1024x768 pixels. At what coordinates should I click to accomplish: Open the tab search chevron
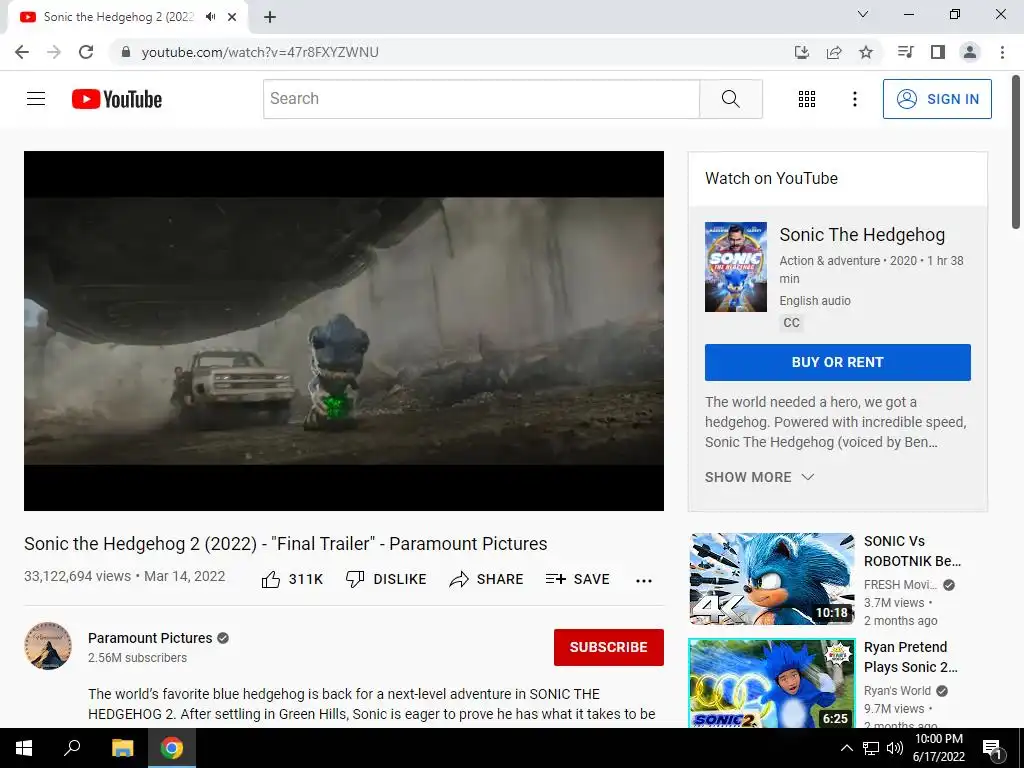click(x=863, y=14)
